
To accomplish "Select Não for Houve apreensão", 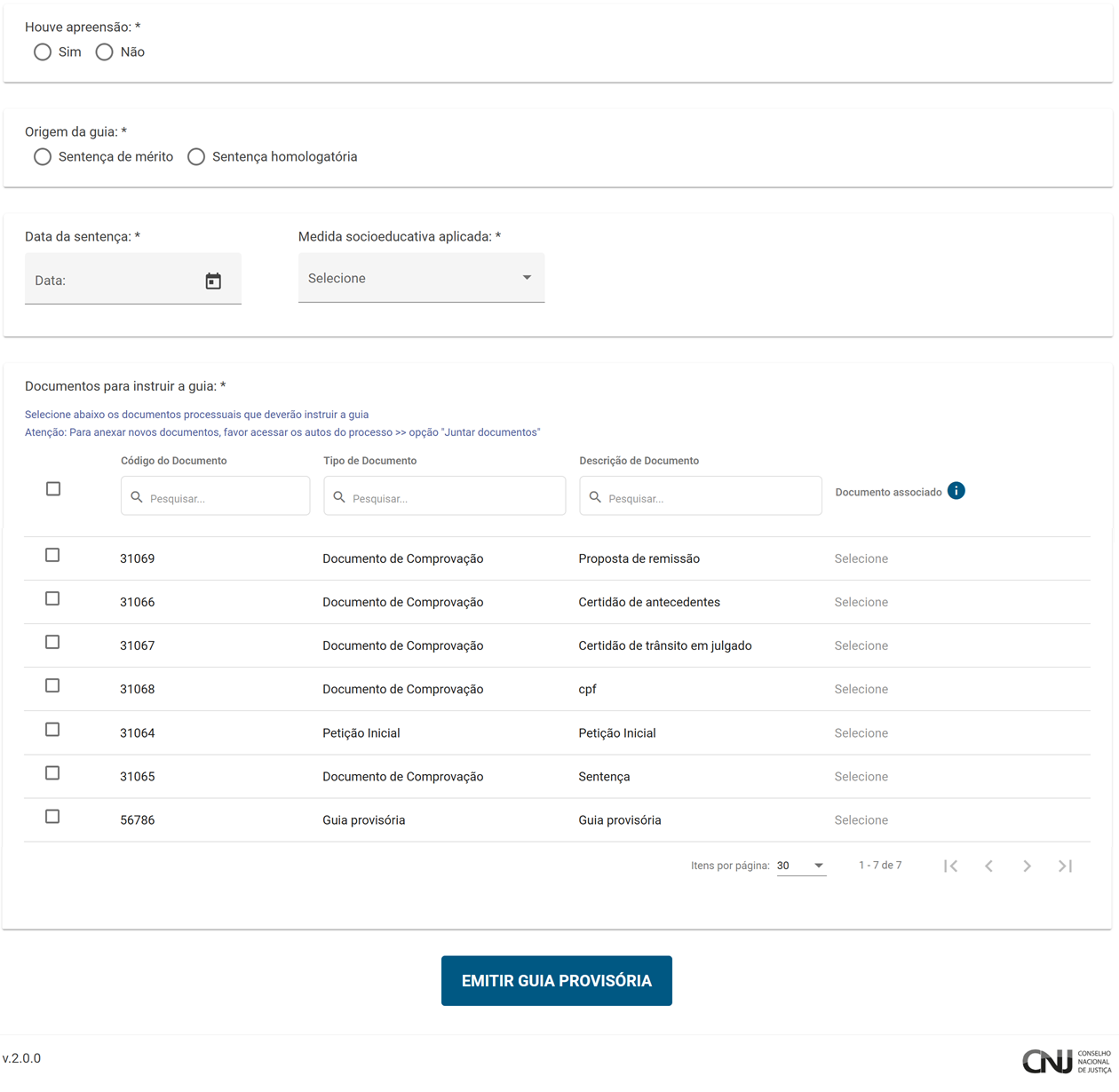I will 105,52.
